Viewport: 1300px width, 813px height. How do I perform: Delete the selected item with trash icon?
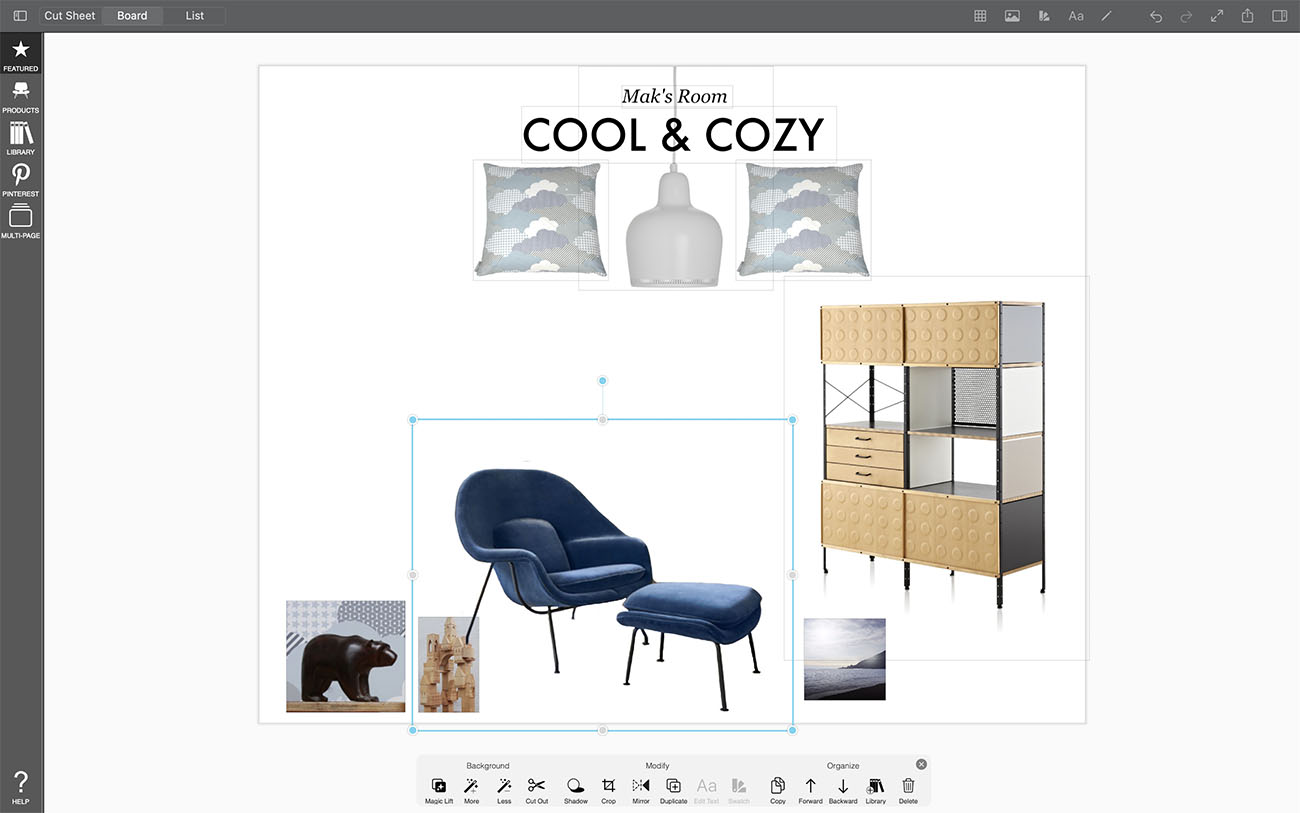(908, 787)
